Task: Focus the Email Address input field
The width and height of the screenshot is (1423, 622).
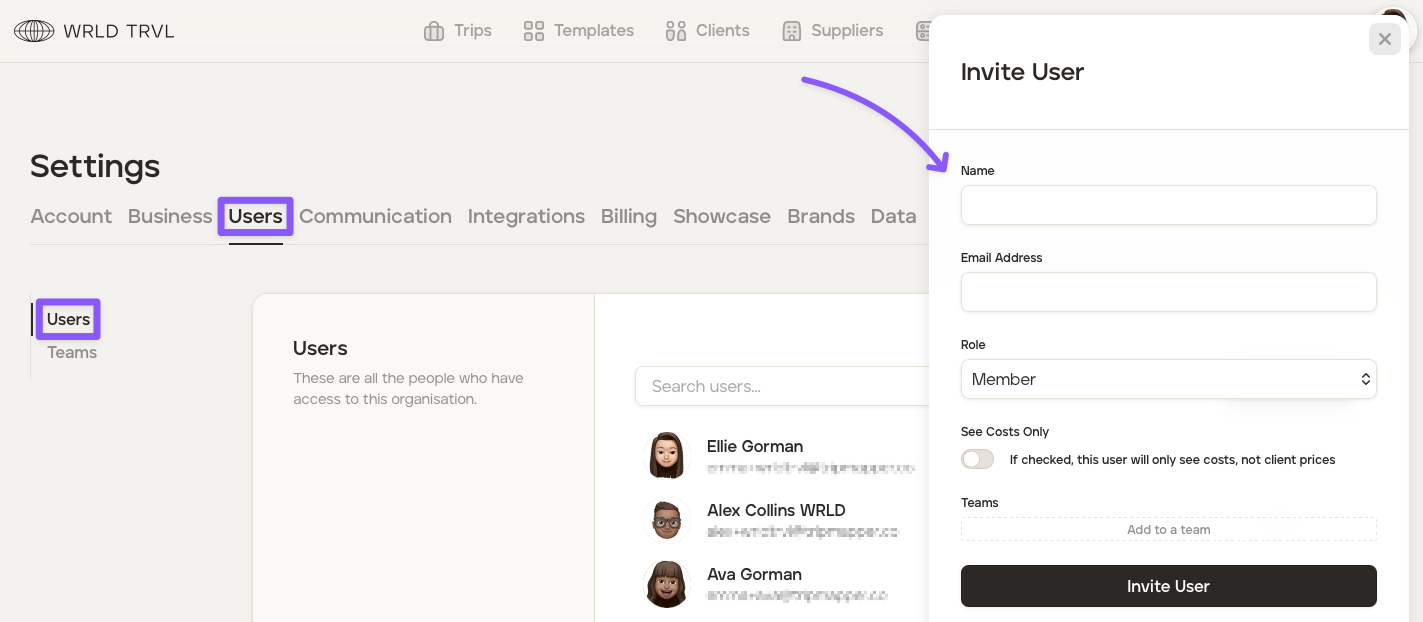Action: (1168, 292)
